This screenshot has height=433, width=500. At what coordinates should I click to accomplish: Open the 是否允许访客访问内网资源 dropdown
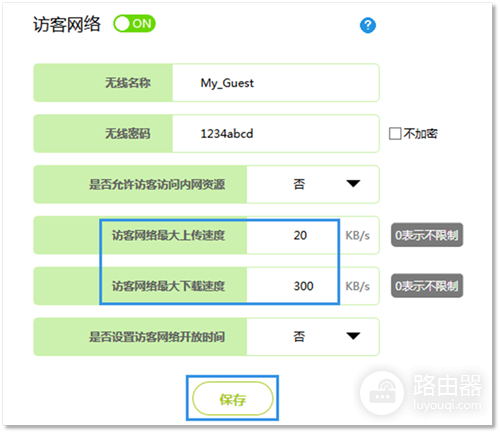click(x=313, y=184)
